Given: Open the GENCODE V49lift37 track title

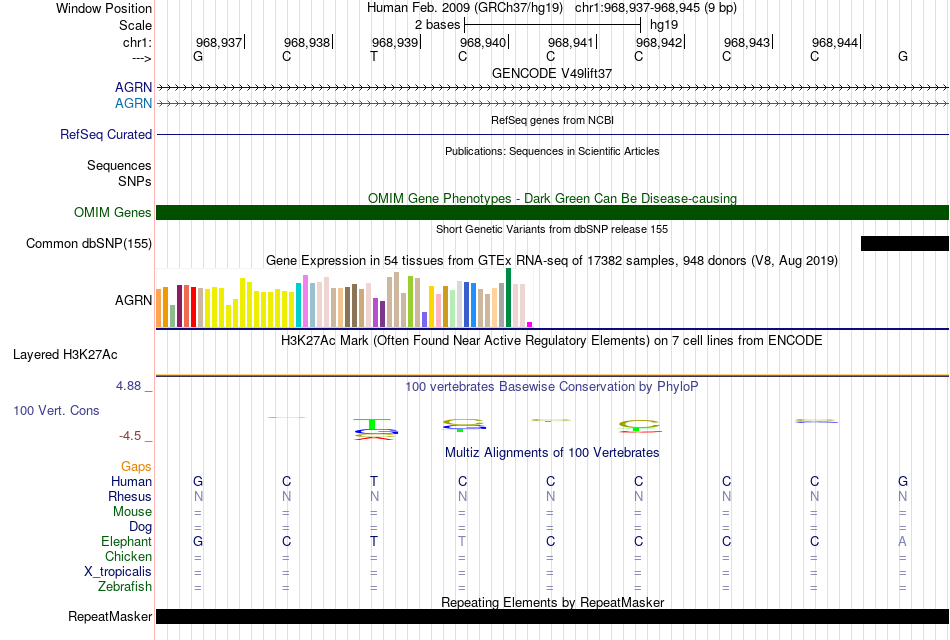Looking at the screenshot, I should [552, 73].
